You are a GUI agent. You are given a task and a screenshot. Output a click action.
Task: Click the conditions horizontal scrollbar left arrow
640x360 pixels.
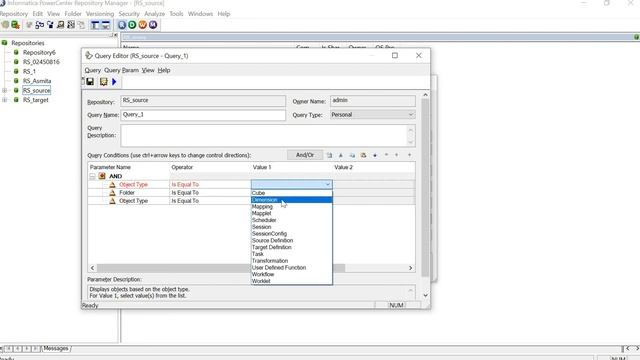(x=92, y=268)
